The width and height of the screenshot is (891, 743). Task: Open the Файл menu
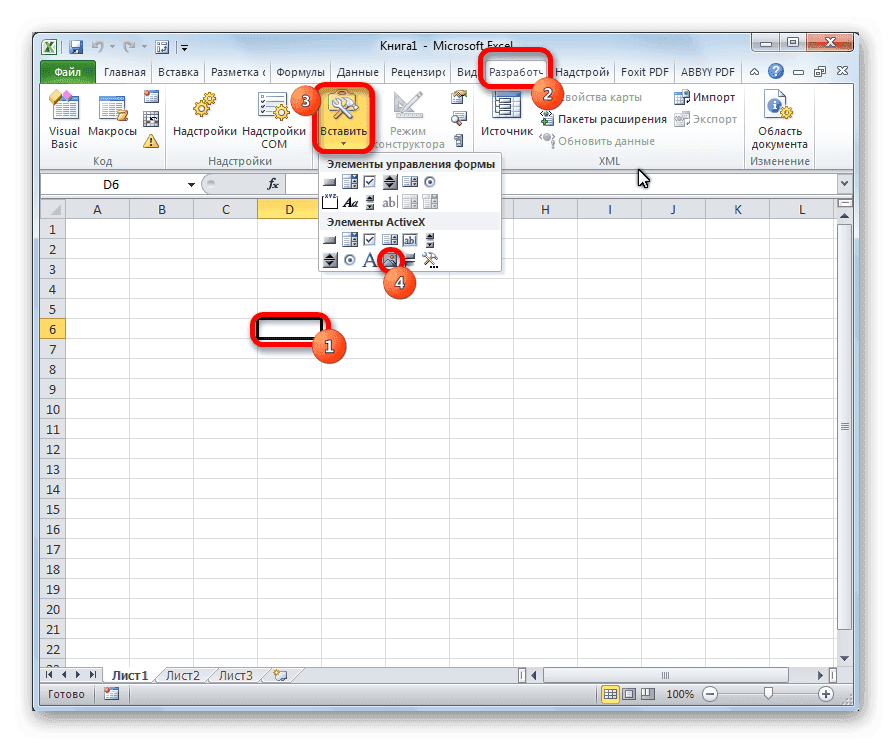pyautogui.click(x=65, y=71)
